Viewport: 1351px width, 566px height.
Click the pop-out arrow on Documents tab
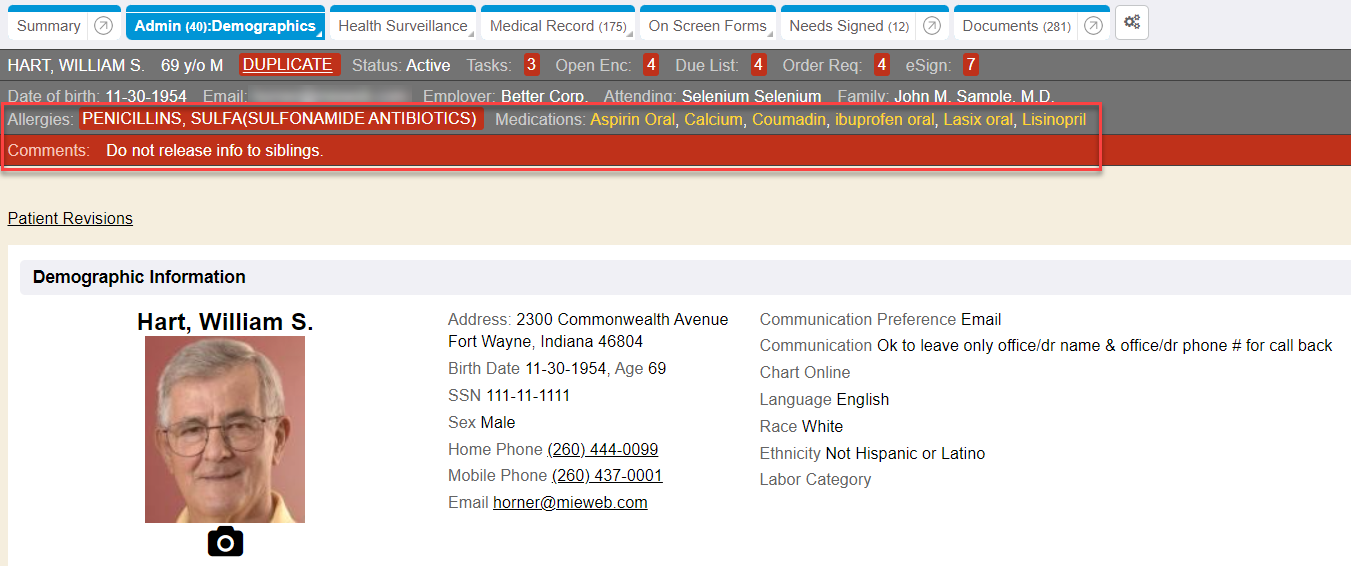pos(1093,26)
